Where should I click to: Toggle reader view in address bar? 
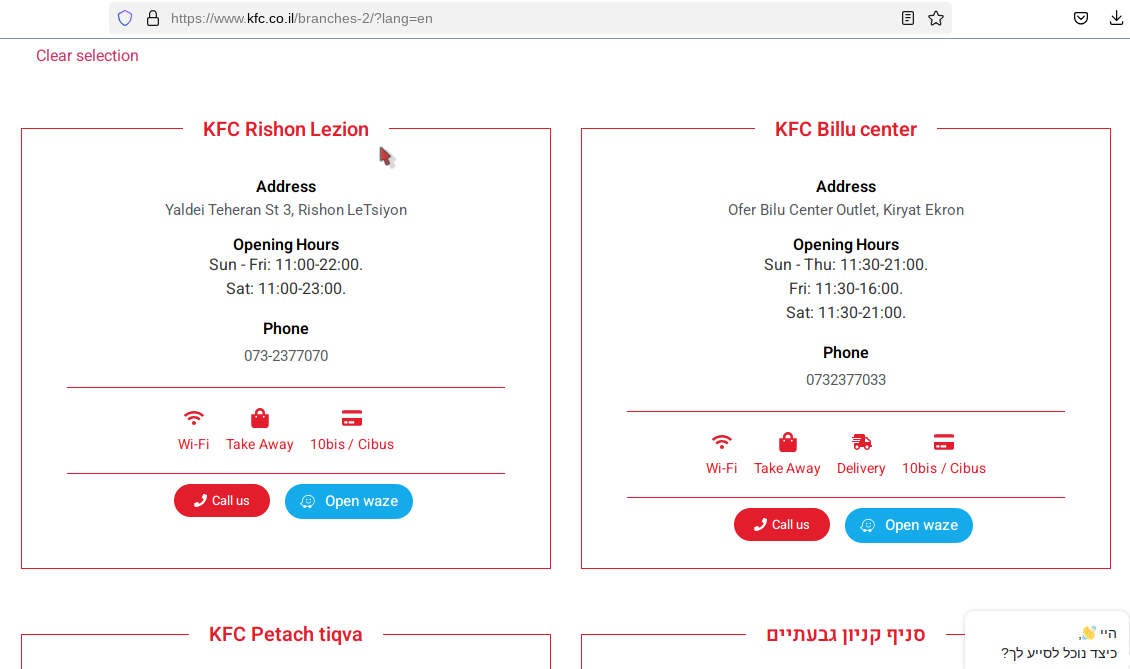tap(908, 18)
